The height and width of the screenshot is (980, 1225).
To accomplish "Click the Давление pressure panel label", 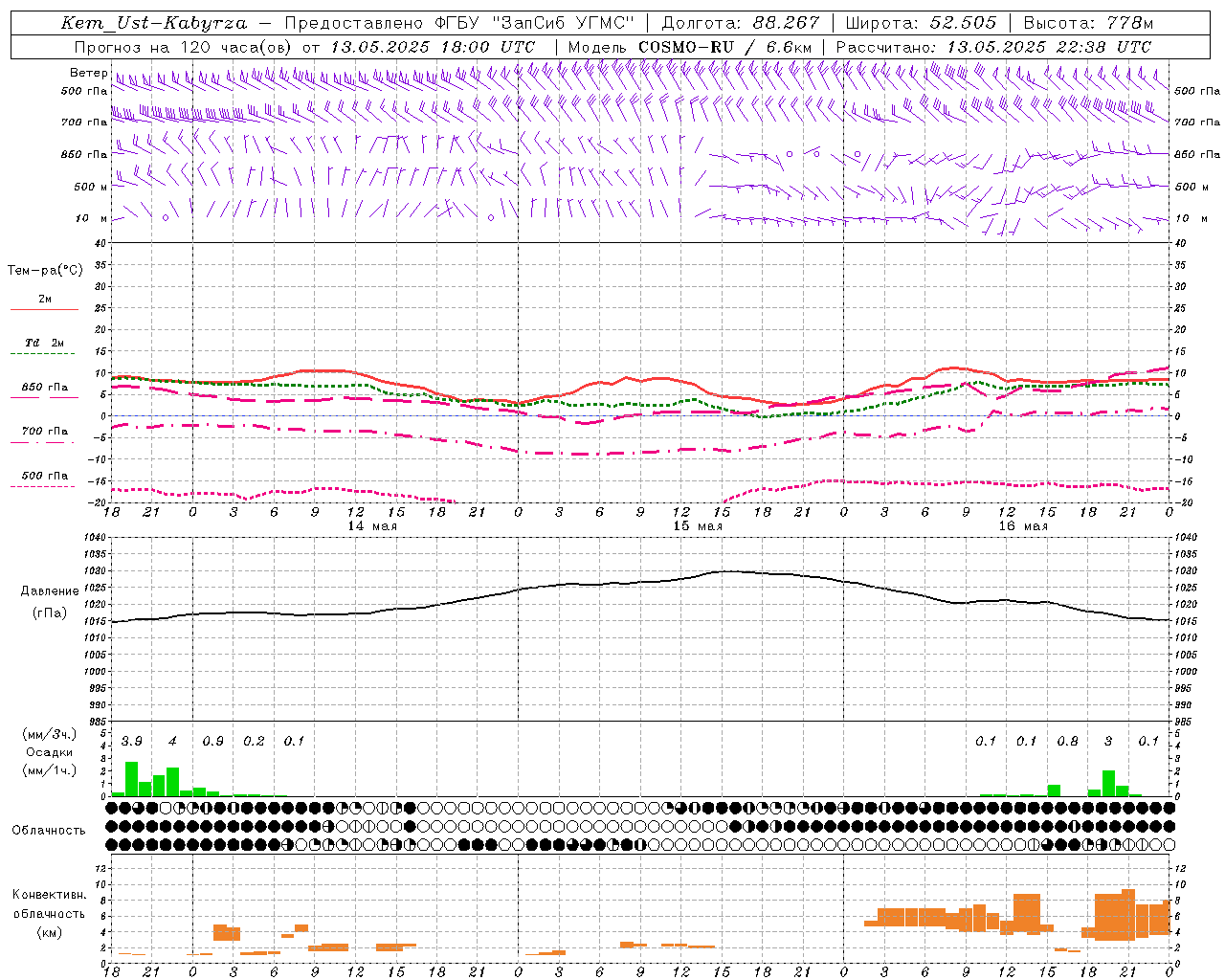I will click(x=50, y=591).
